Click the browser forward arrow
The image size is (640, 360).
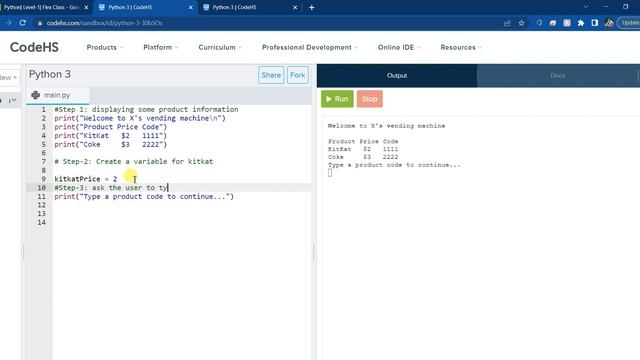tap(8, 23)
